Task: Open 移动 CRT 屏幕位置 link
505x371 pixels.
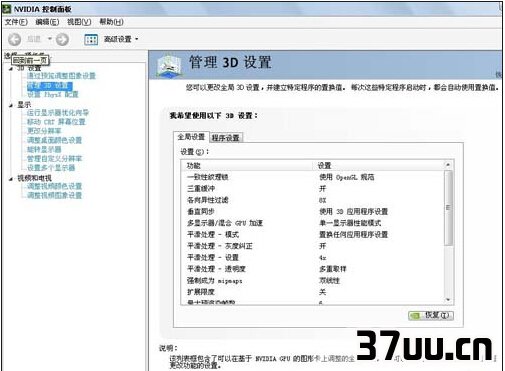Action: 56,122
